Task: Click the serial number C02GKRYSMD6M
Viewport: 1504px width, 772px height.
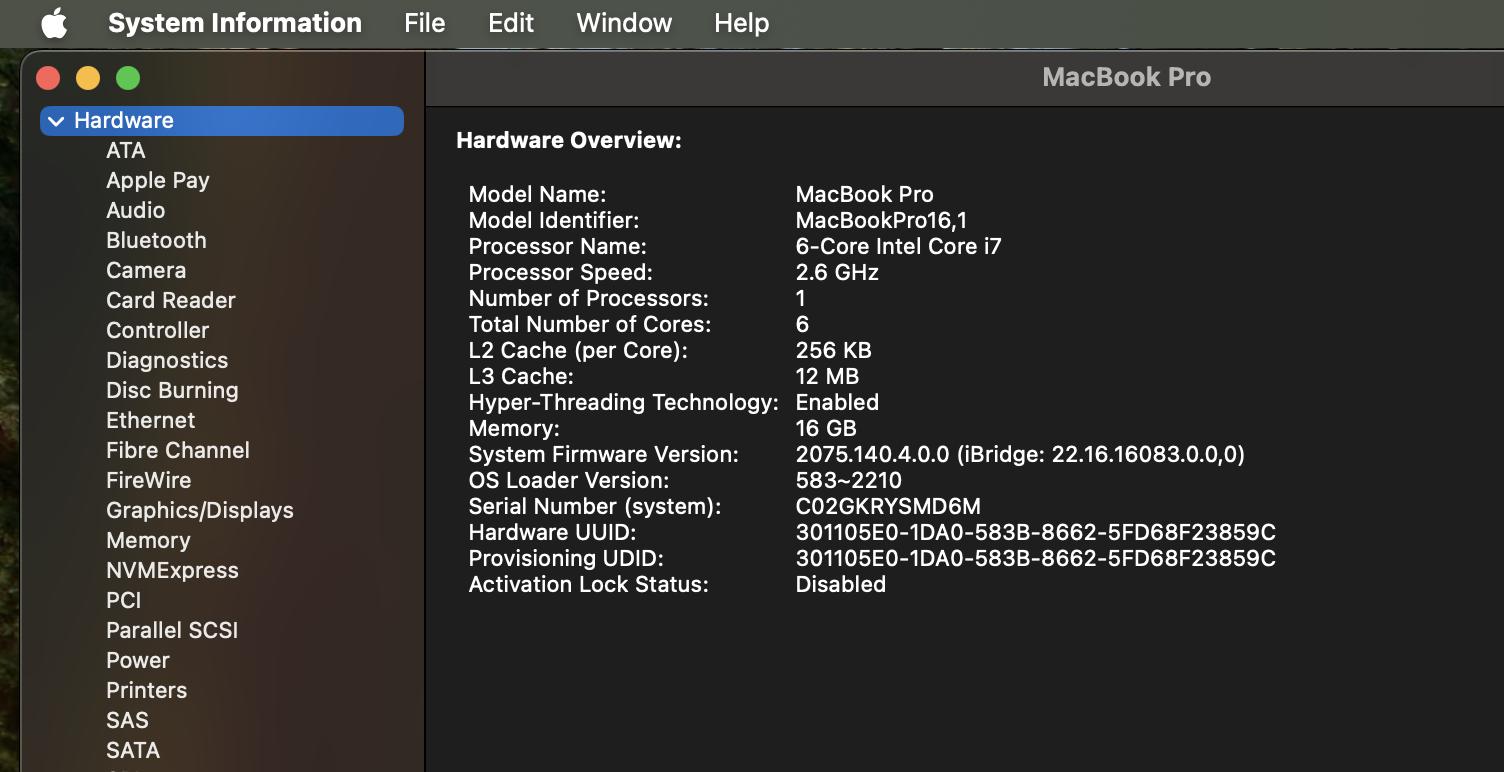Action: tap(888, 506)
